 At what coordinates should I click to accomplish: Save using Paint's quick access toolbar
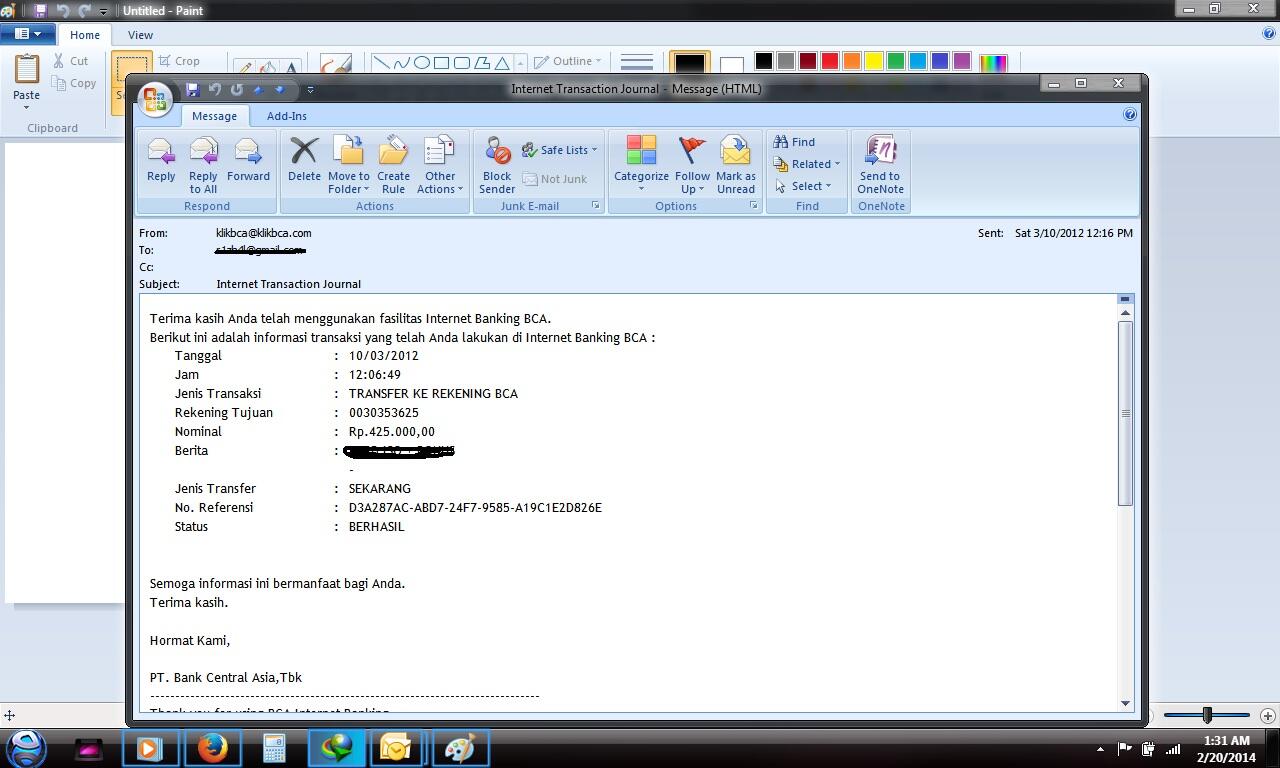40,10
